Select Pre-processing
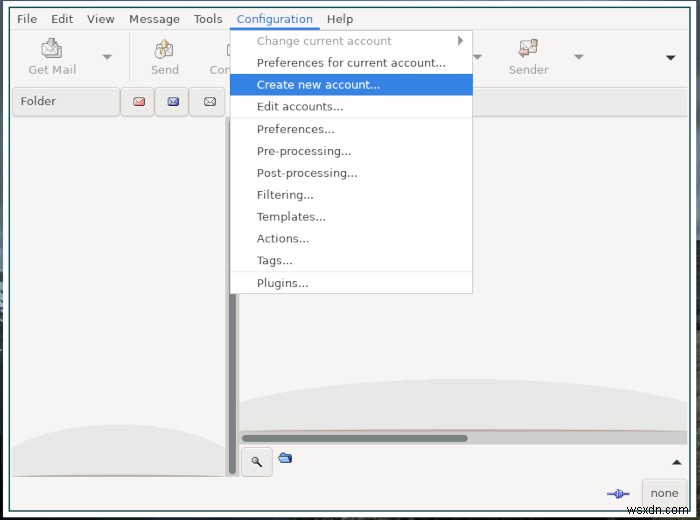Image resolution: width=700 pixels, height=520 pixels. click(x=351, y=151)
